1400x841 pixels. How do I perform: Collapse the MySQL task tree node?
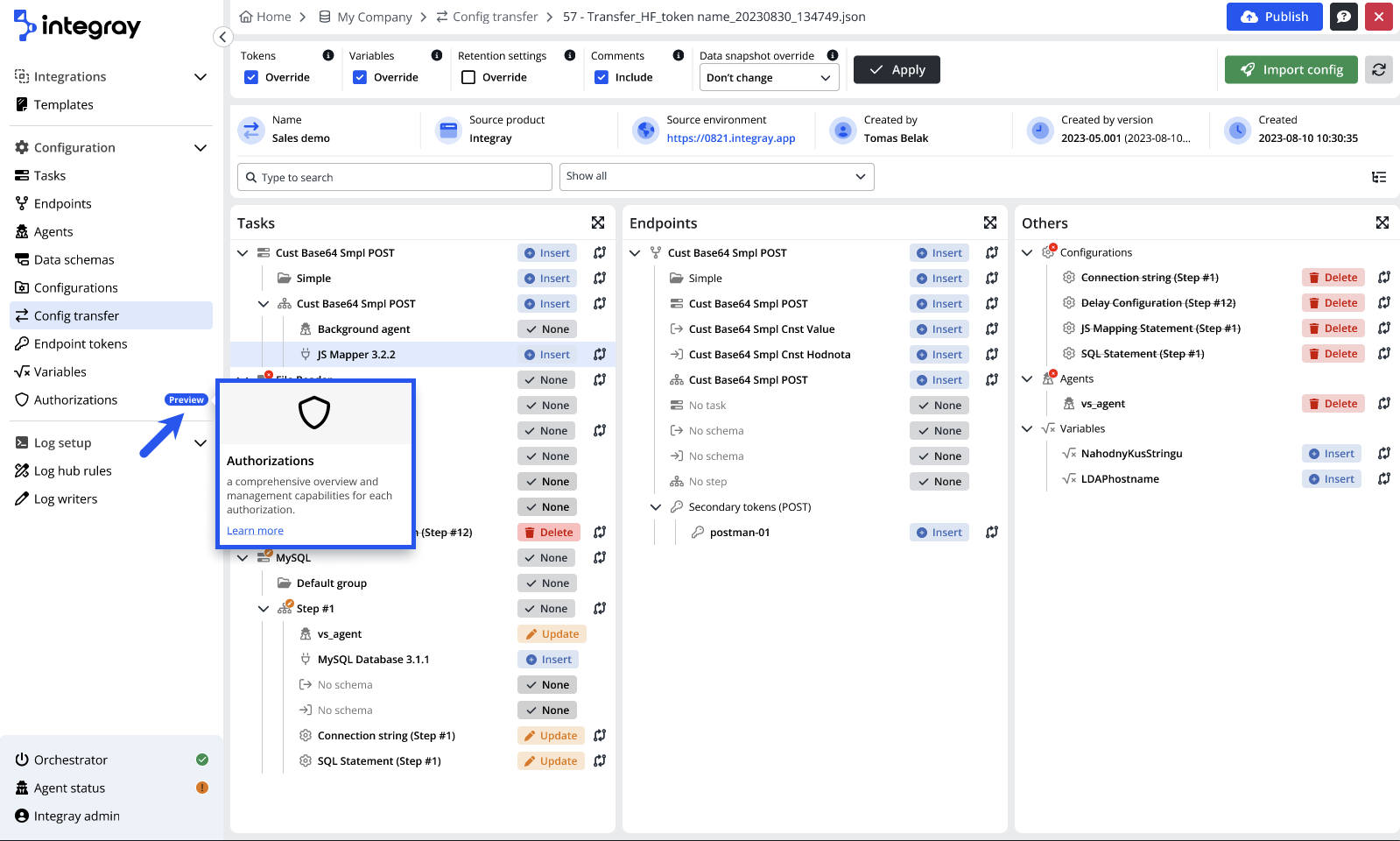243,558
